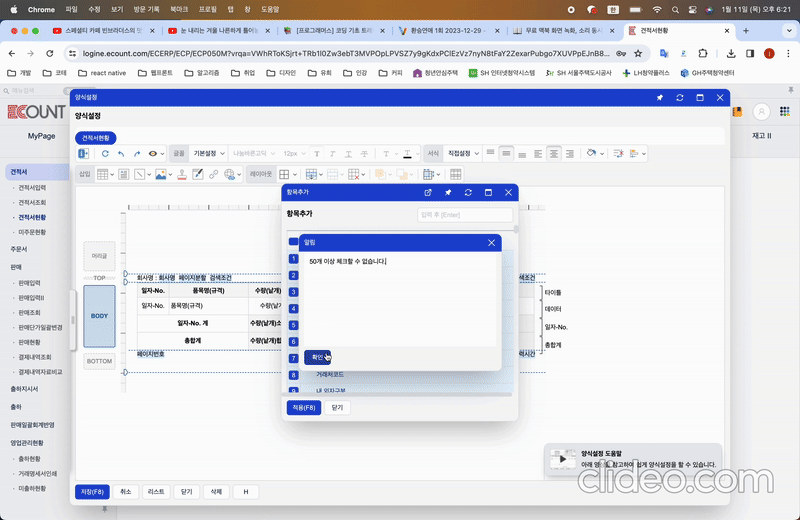Confirm the alert with the 확인 button
Image resolution: width=800 pixels, height=520 pixels.
pos(317,357)
